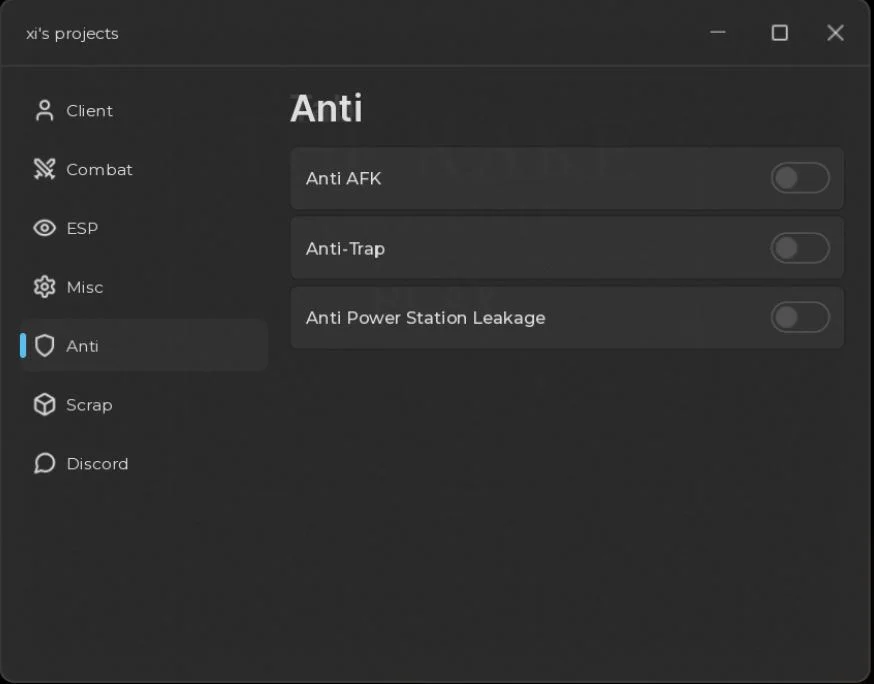Click the Discord chat bubble icon

point(45,463)
